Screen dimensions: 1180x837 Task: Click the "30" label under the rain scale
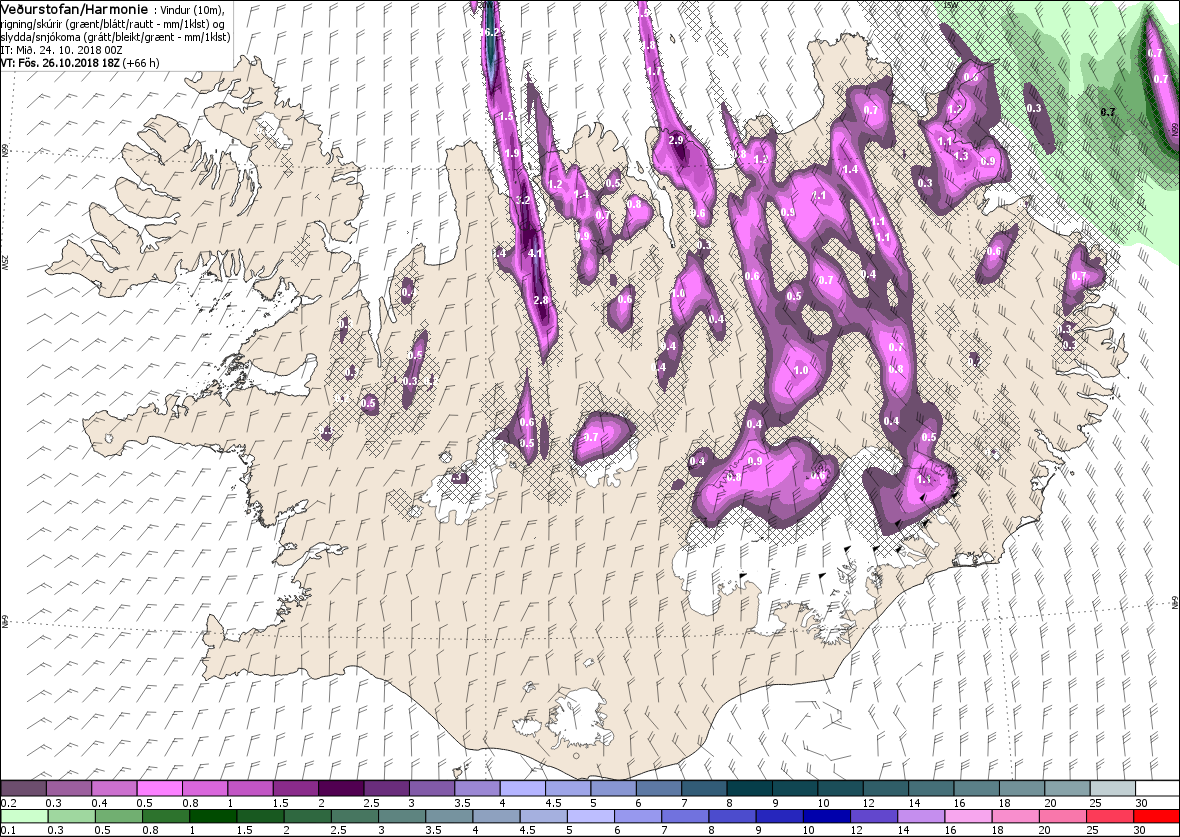(x=1139, y=830)
